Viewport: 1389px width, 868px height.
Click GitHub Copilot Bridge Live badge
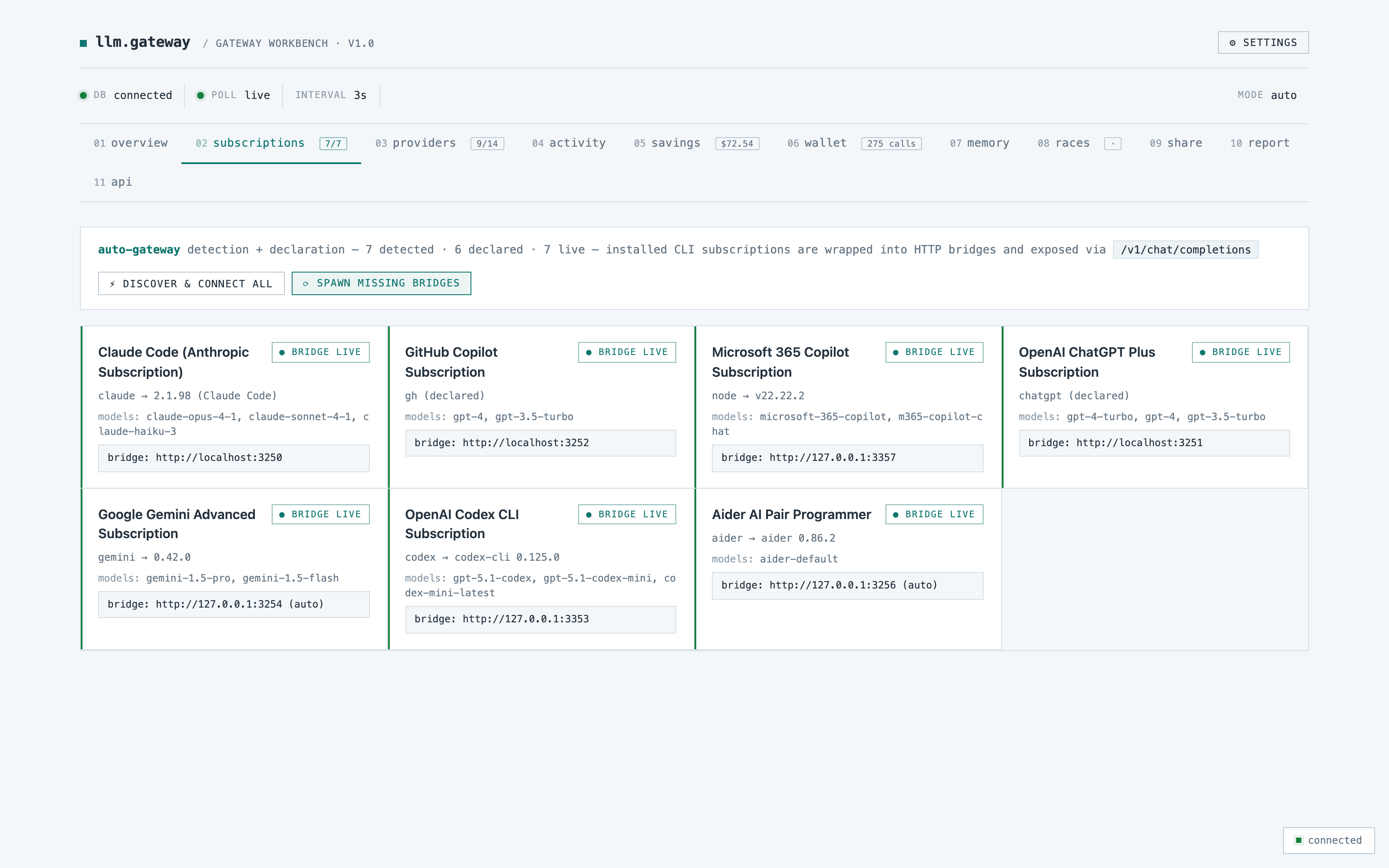(627, 352)
